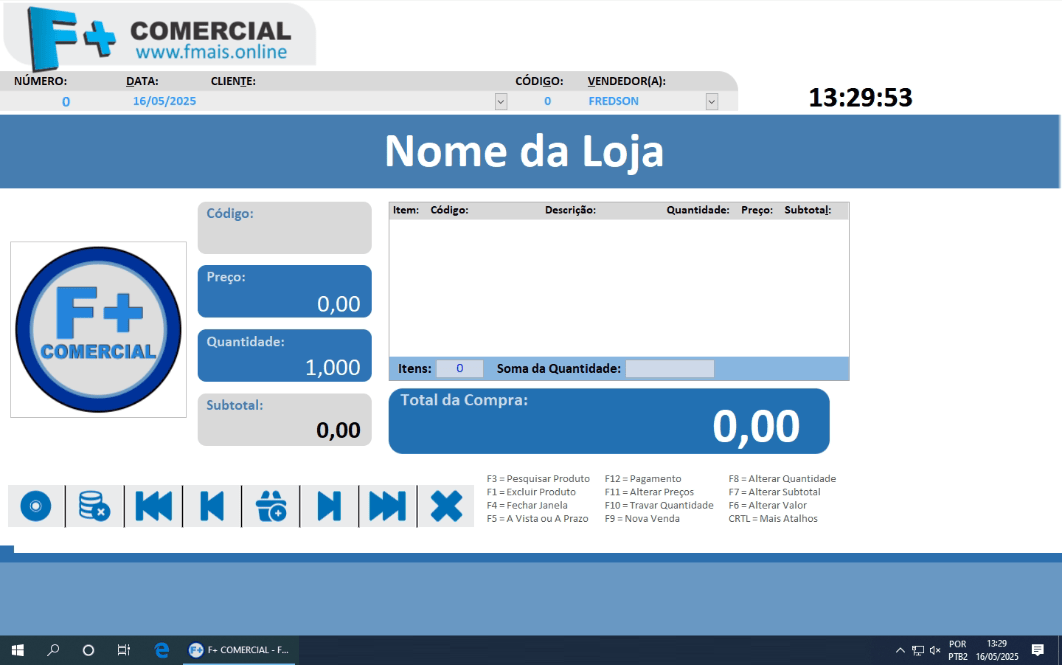Jump to last record with double-right arrow

pos(387,507)
